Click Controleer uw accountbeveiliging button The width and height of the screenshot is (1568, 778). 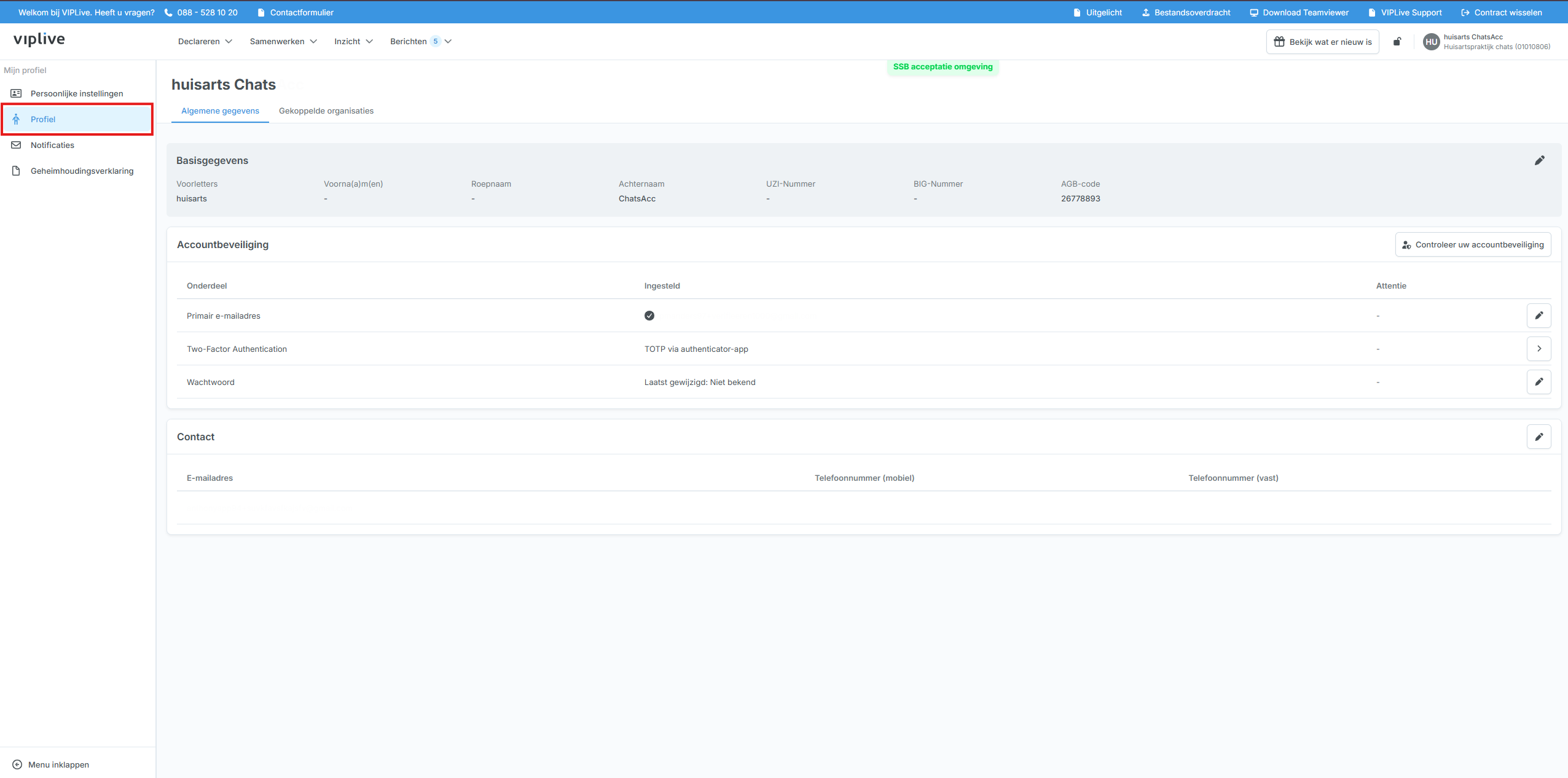1473,244
